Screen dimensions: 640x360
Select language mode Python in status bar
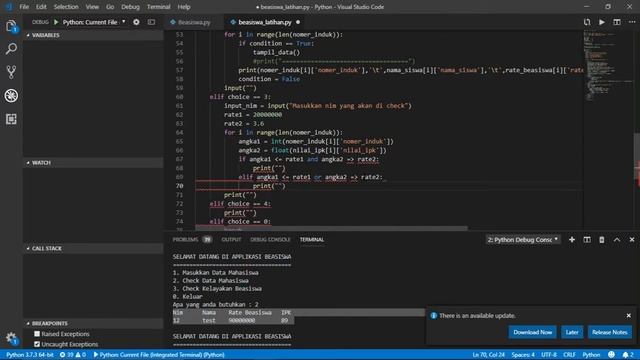tap(591, 355)
